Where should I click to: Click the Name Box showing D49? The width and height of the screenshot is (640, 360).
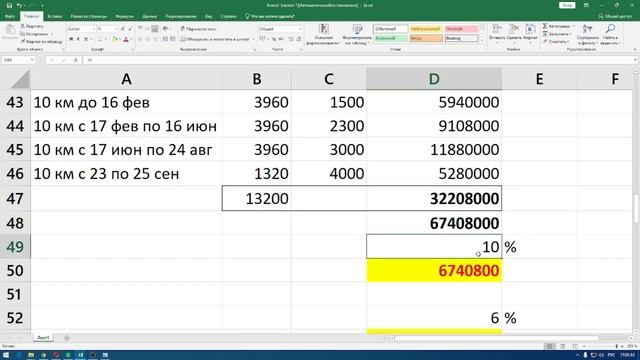(x=18, y=60)
